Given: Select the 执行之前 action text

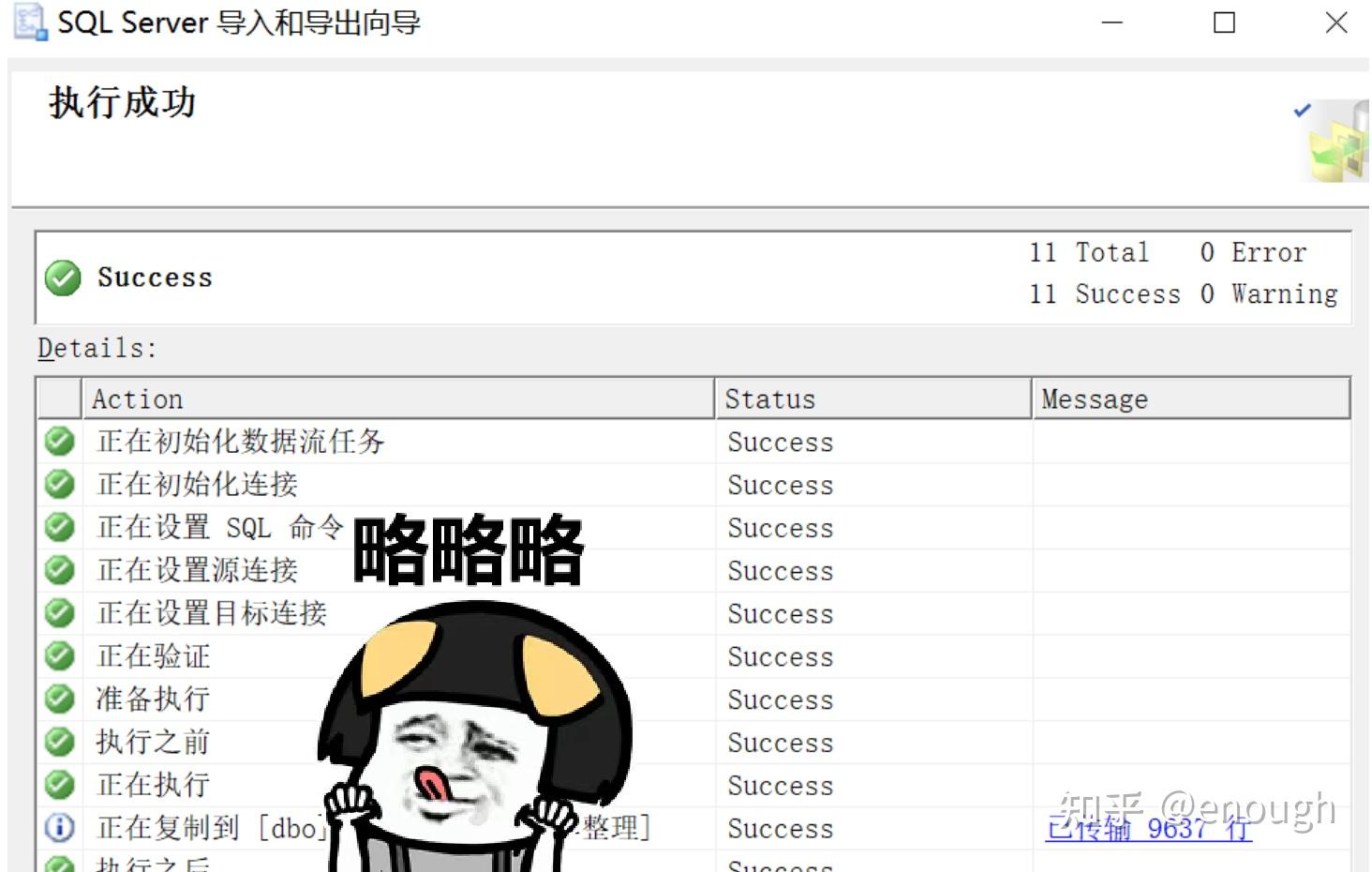Looking at the screenshot, I should click(x=153, y=742).
